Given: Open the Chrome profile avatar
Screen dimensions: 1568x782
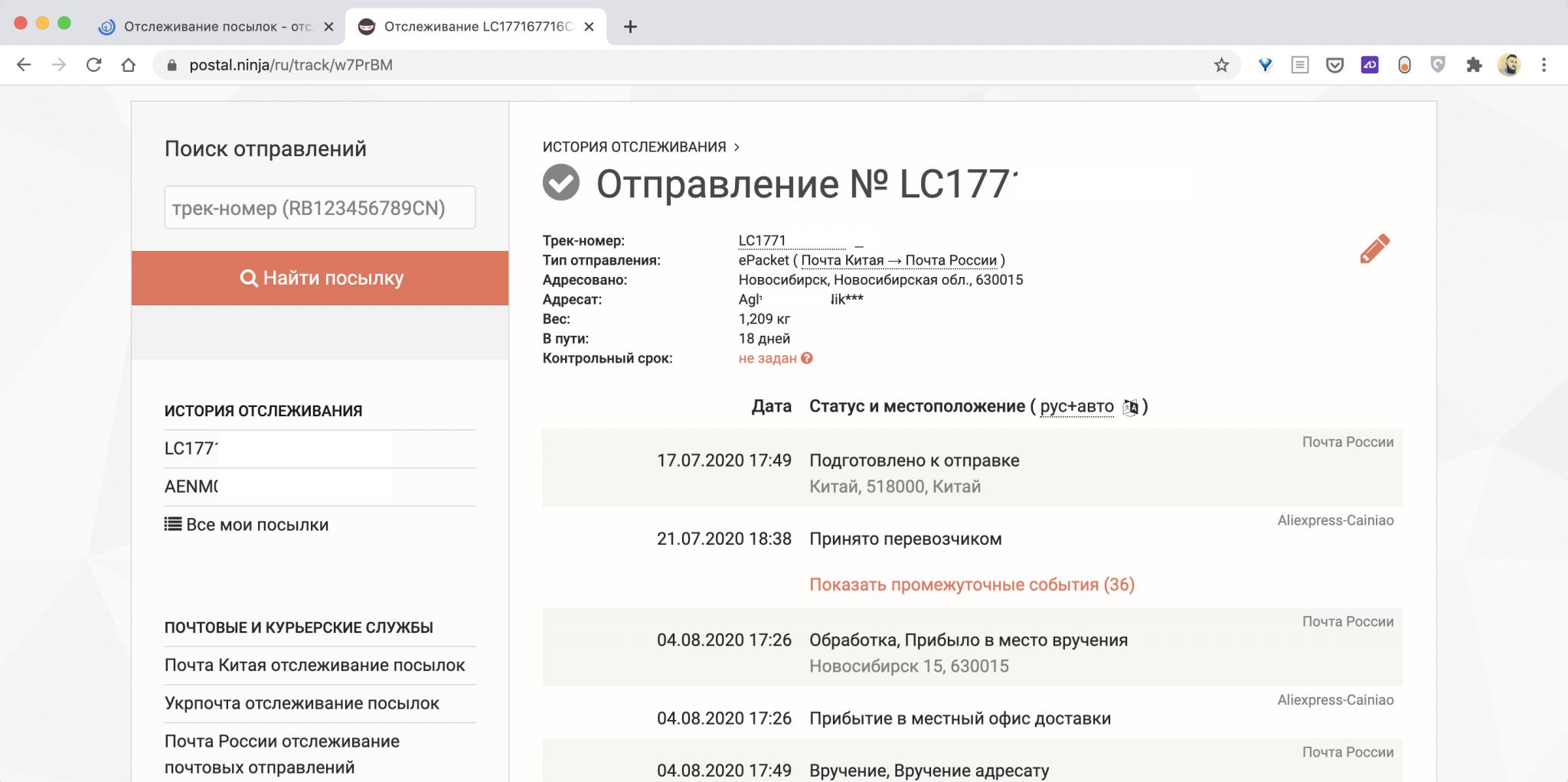Looking at the screenshot, I should pyautogui.click(x=1509, y=65).
